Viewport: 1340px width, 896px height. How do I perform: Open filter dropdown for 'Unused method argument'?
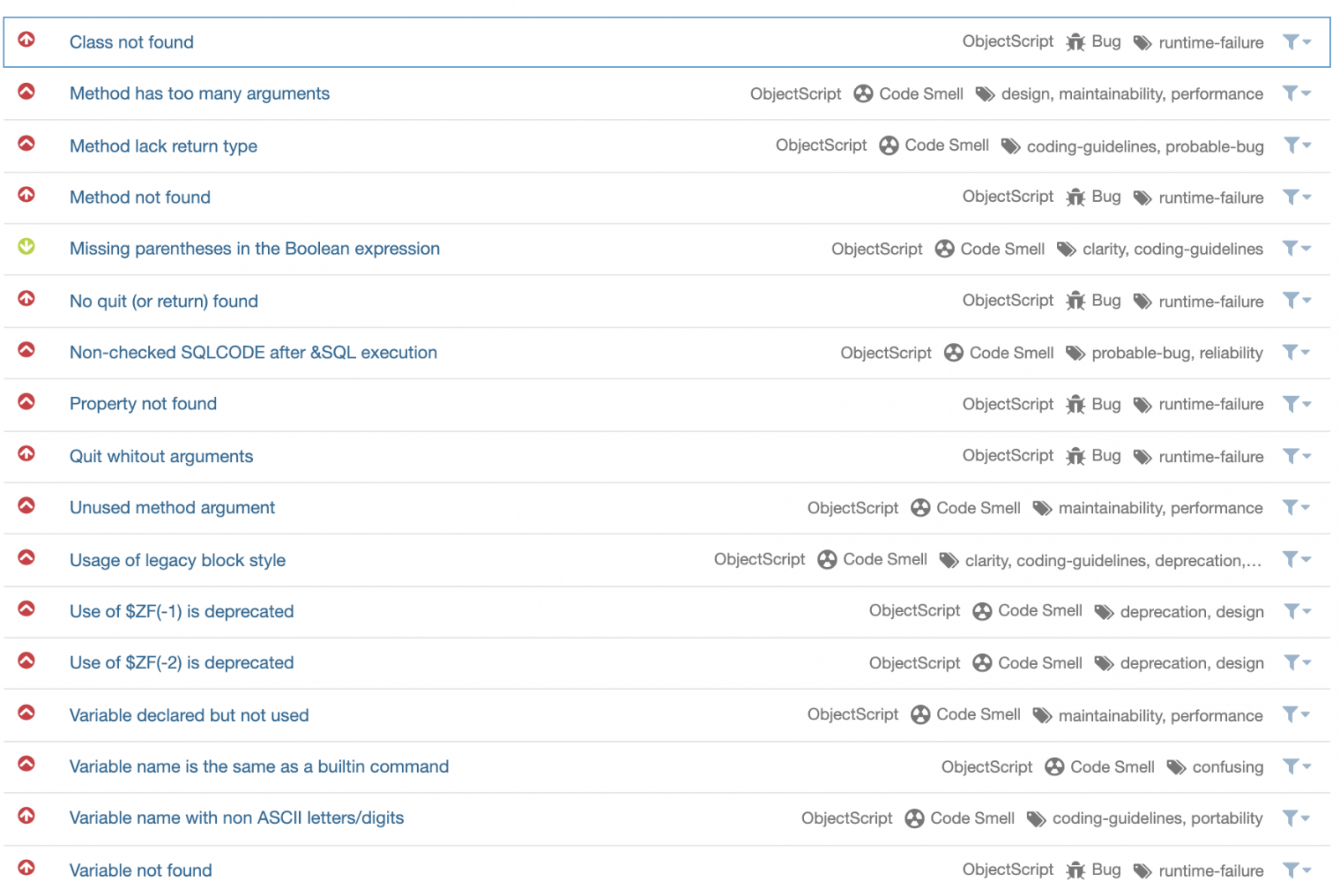(1296, 507)
